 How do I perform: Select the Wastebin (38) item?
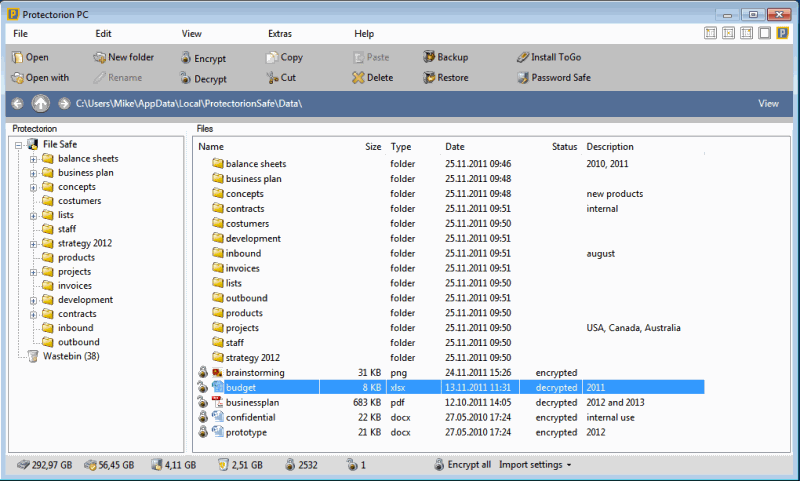tap(64, 356)
